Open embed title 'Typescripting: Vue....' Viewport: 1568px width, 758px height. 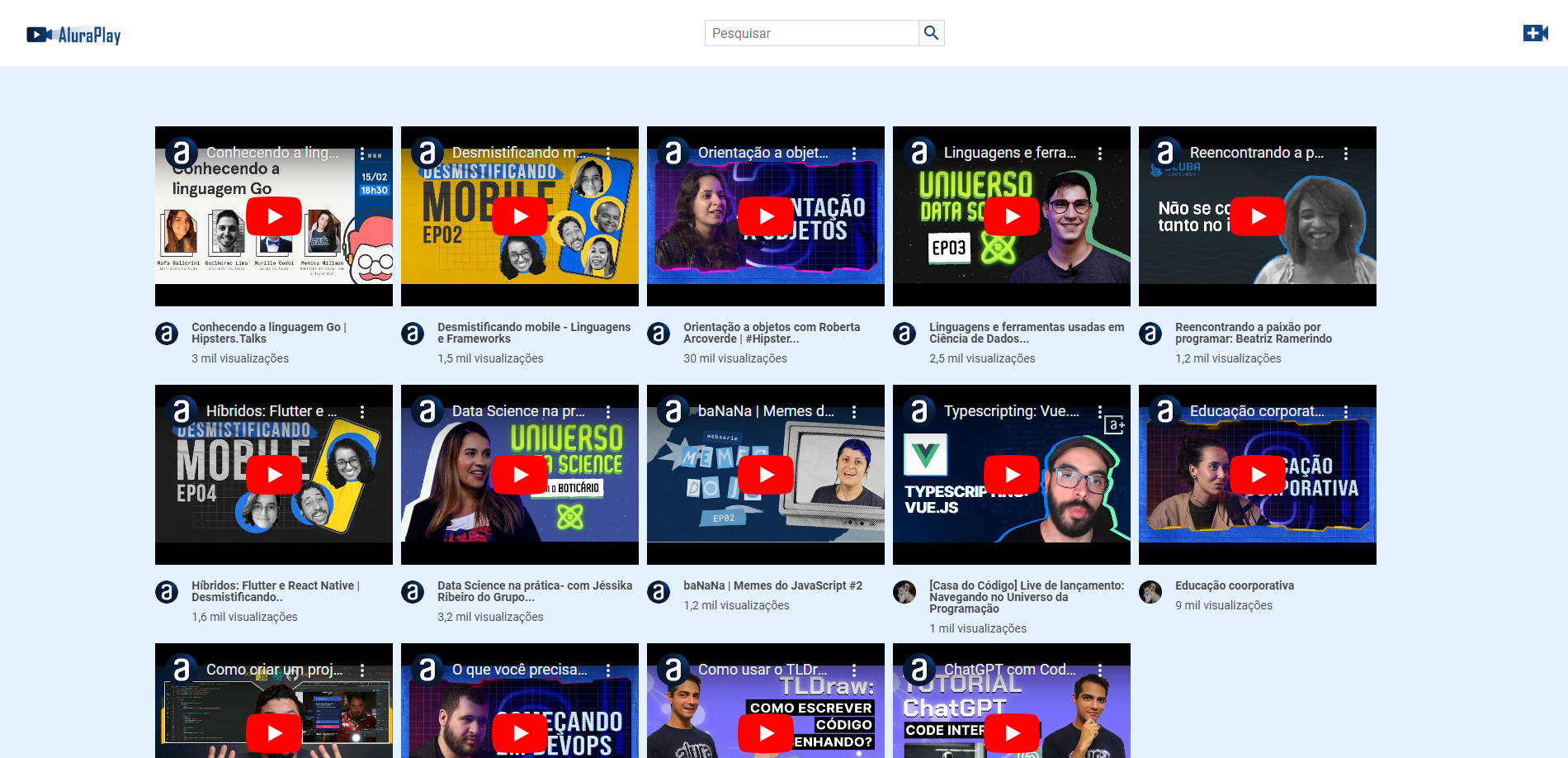pyautogui.click(x=1012, y=411)
